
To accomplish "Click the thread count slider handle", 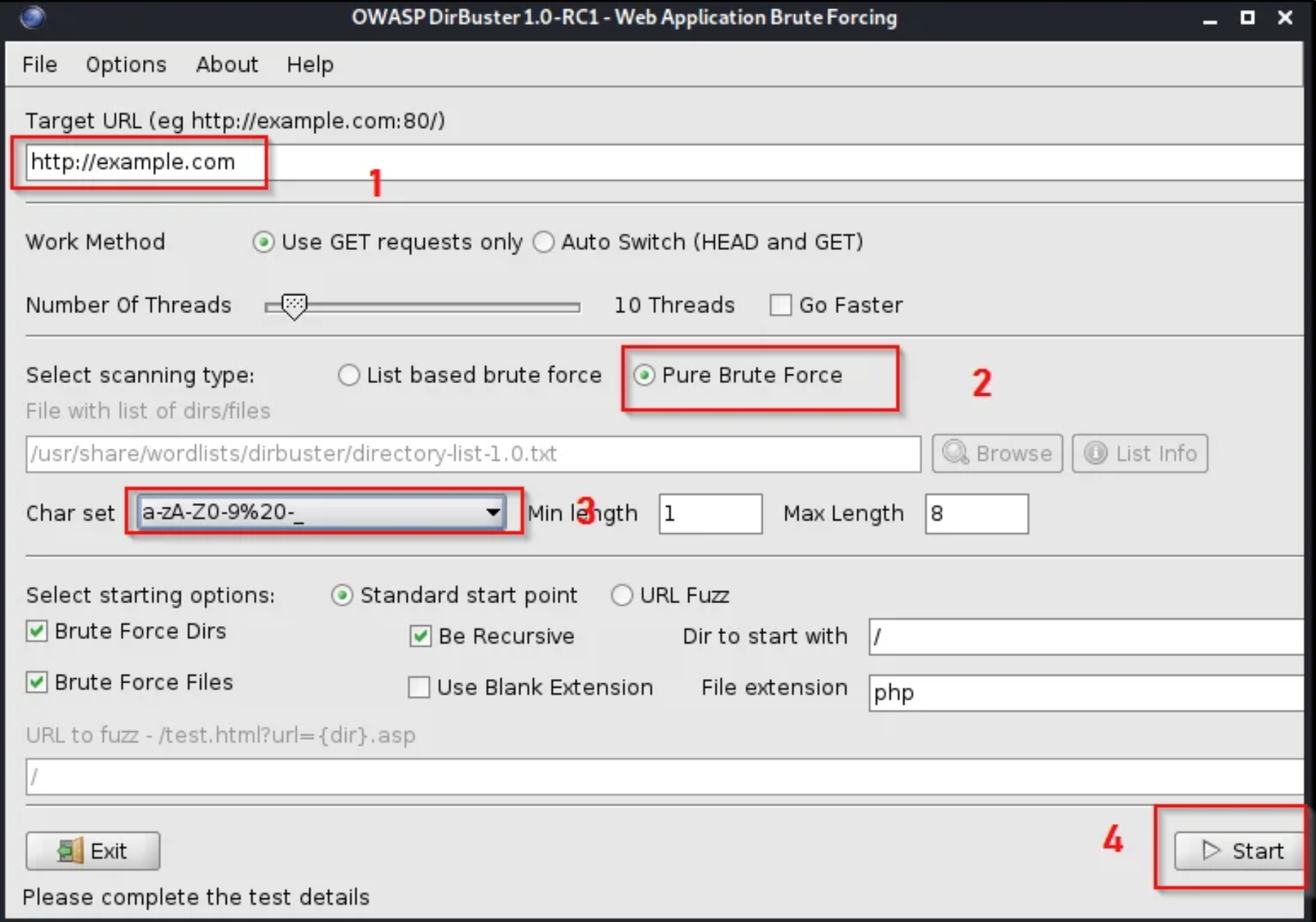I will [x=294, y=306].
